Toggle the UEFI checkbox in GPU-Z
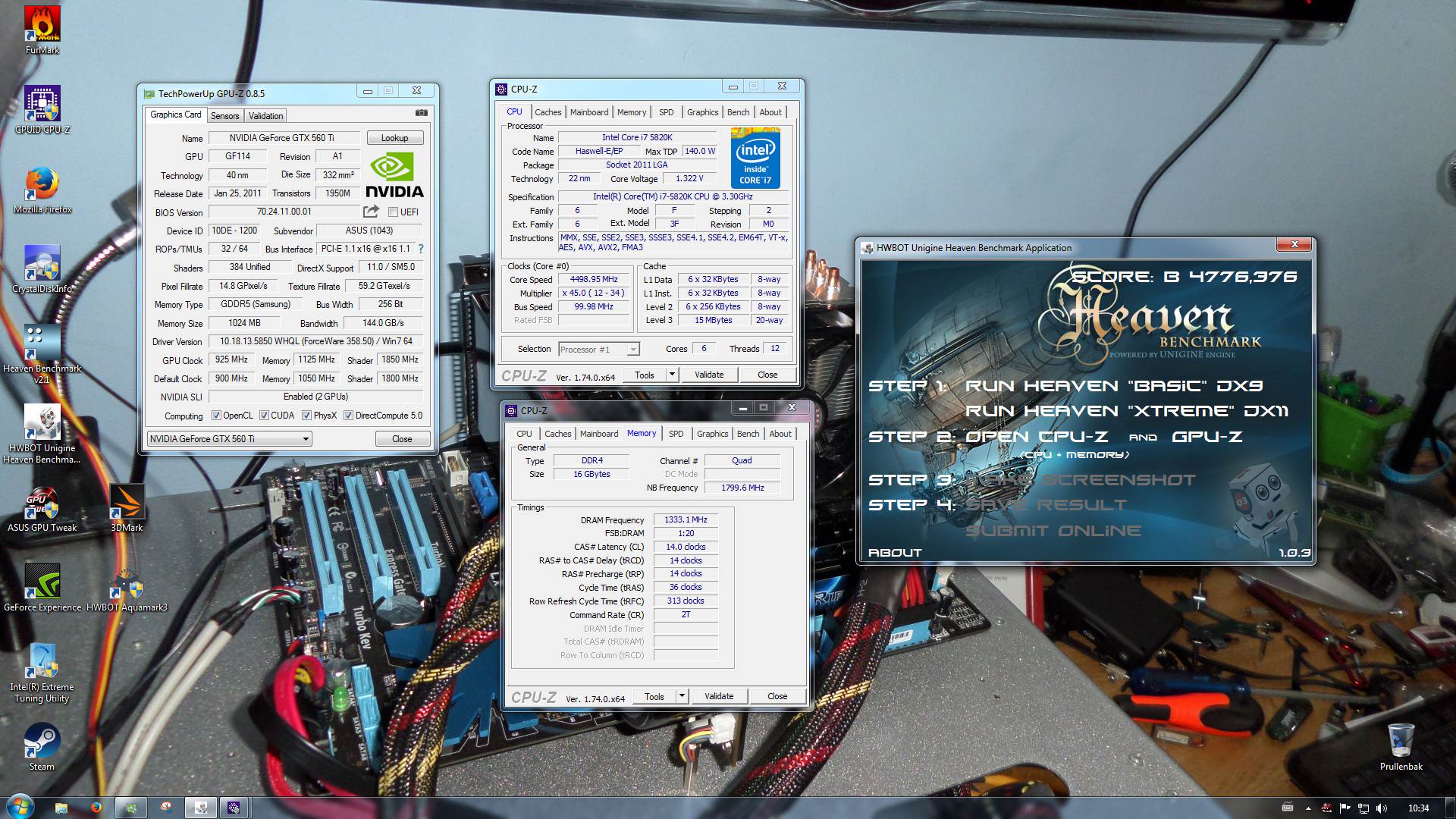Viewport: 1456px width, 819px height. 393,212
